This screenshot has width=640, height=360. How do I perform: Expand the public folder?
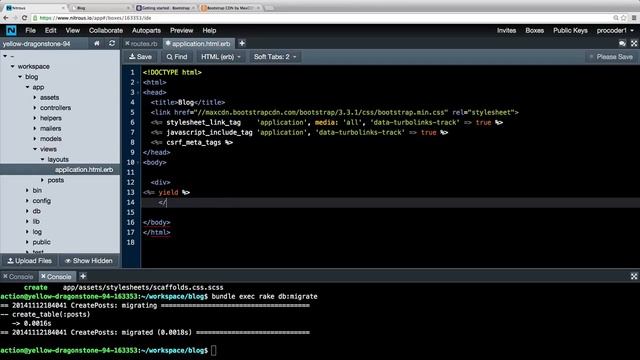(27, 242)
